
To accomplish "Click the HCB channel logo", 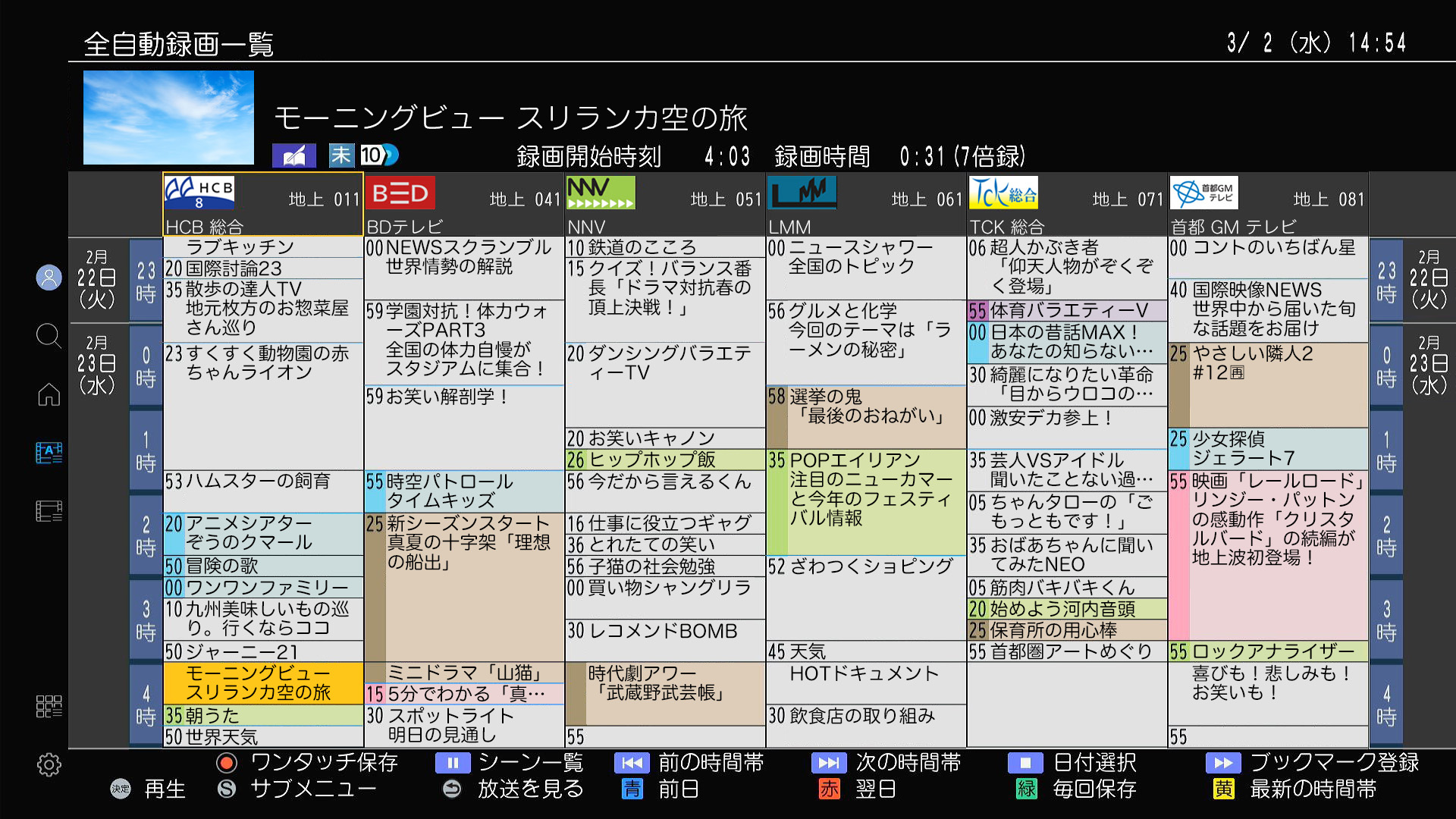I will click(199, 193).
